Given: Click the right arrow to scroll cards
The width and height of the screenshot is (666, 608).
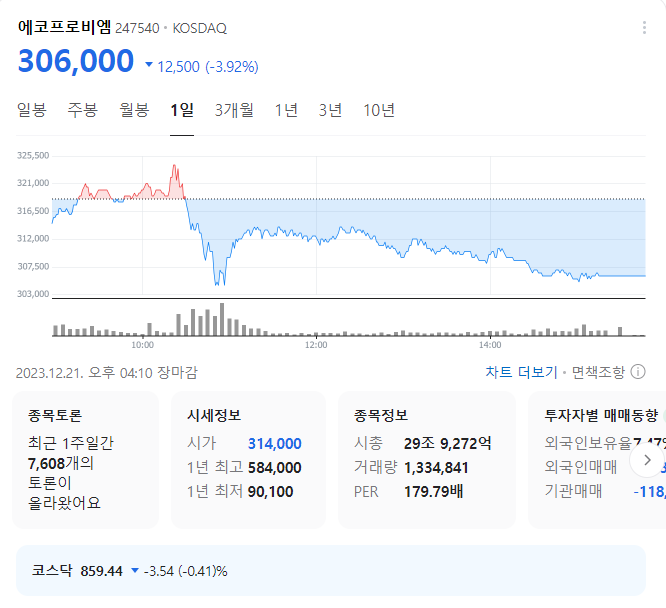Looking at the screenshot, I should (647, 460).
